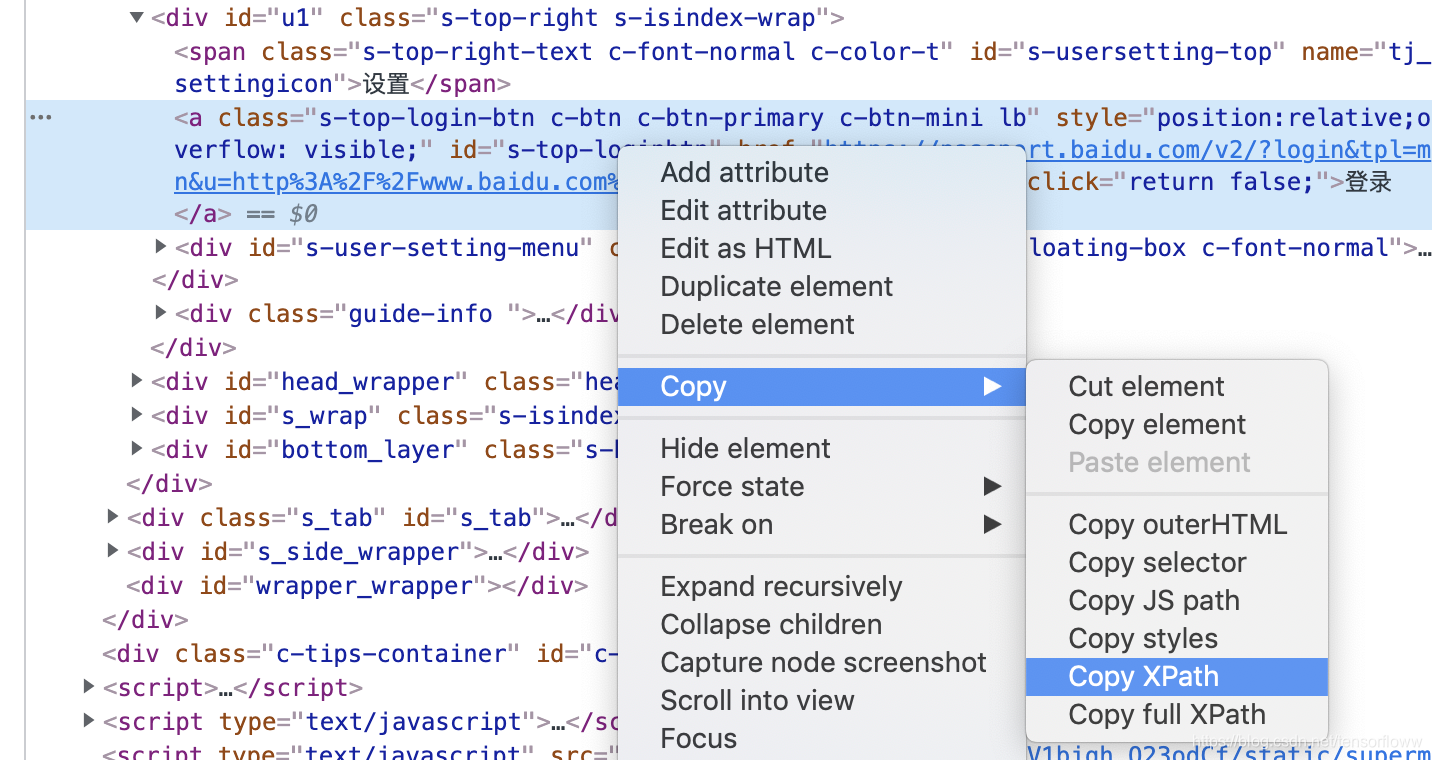
Task: Open the passport.baidu.com href link
Action: [1128, 150]
